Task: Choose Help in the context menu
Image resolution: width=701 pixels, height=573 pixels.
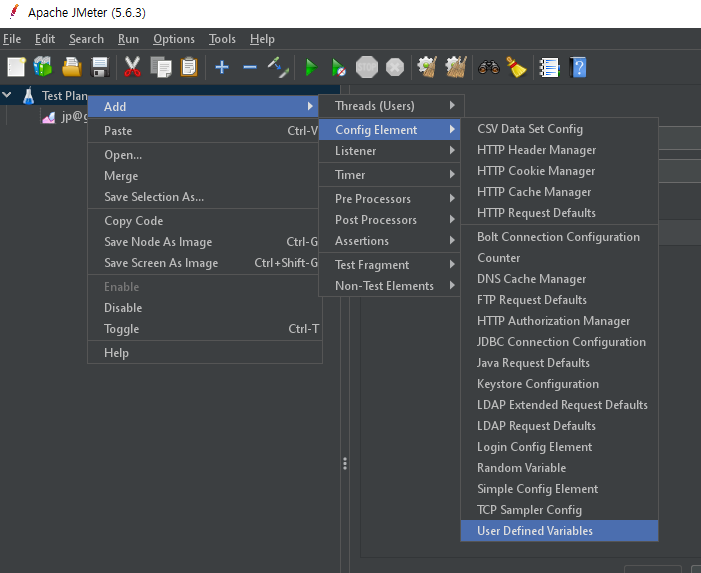Action: (205, 353)
